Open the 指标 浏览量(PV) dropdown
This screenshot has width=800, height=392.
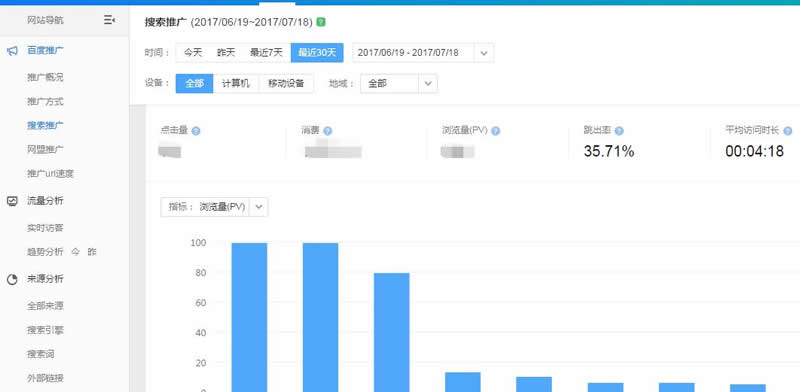(x=259, y=207)
